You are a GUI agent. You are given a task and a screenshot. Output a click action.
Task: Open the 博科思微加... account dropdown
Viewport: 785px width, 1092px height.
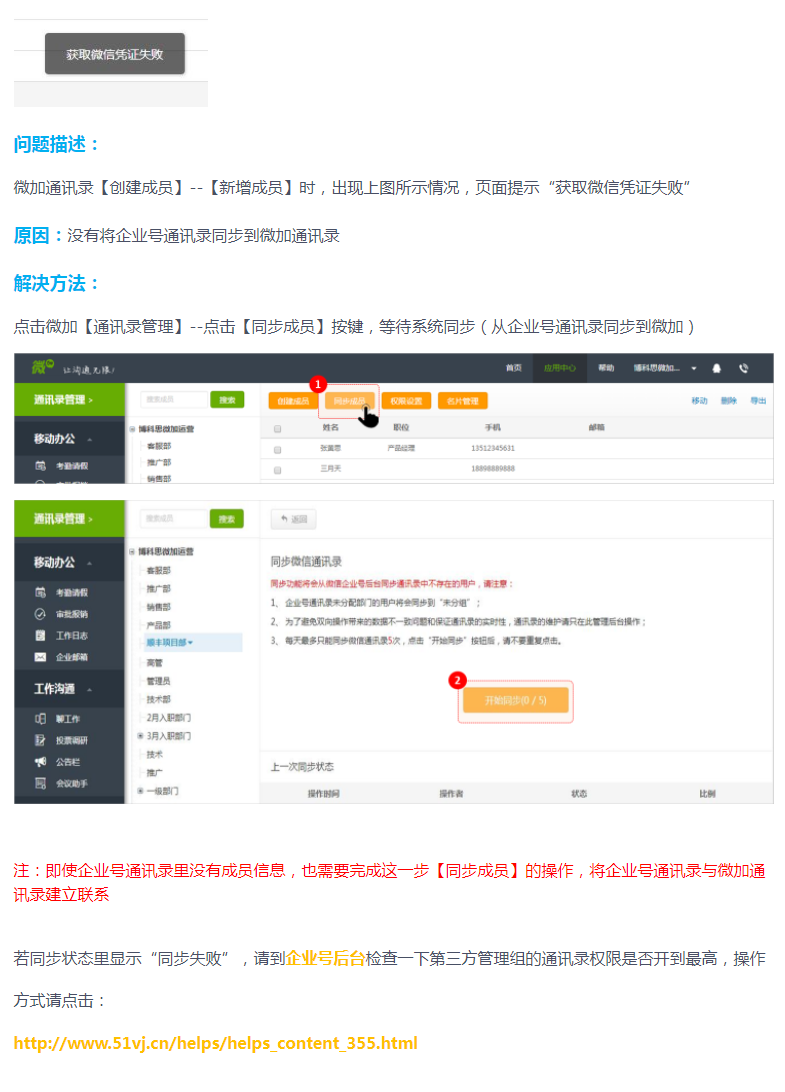(x=664, y=368)
